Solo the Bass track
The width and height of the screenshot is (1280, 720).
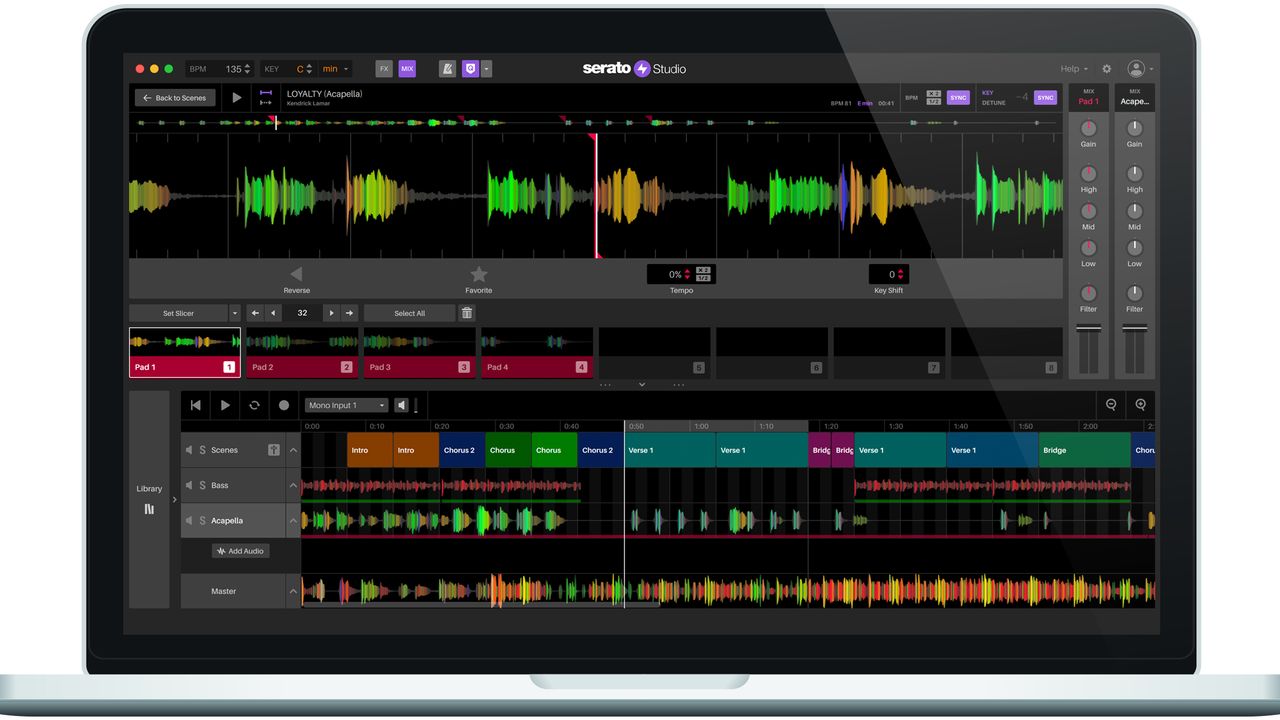202,485
